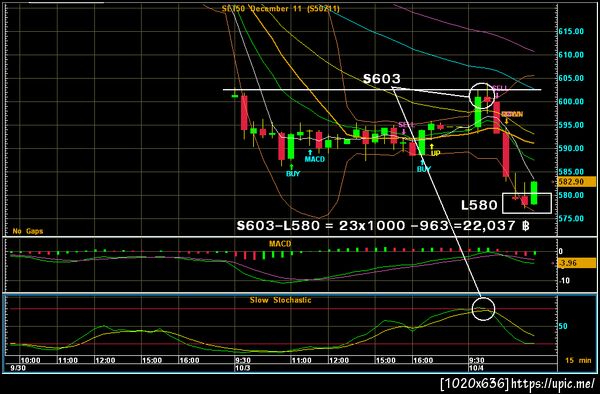600x394 pixels.
Task: Click the 590.00 price axis label
Action: click(x=571, y=148)
